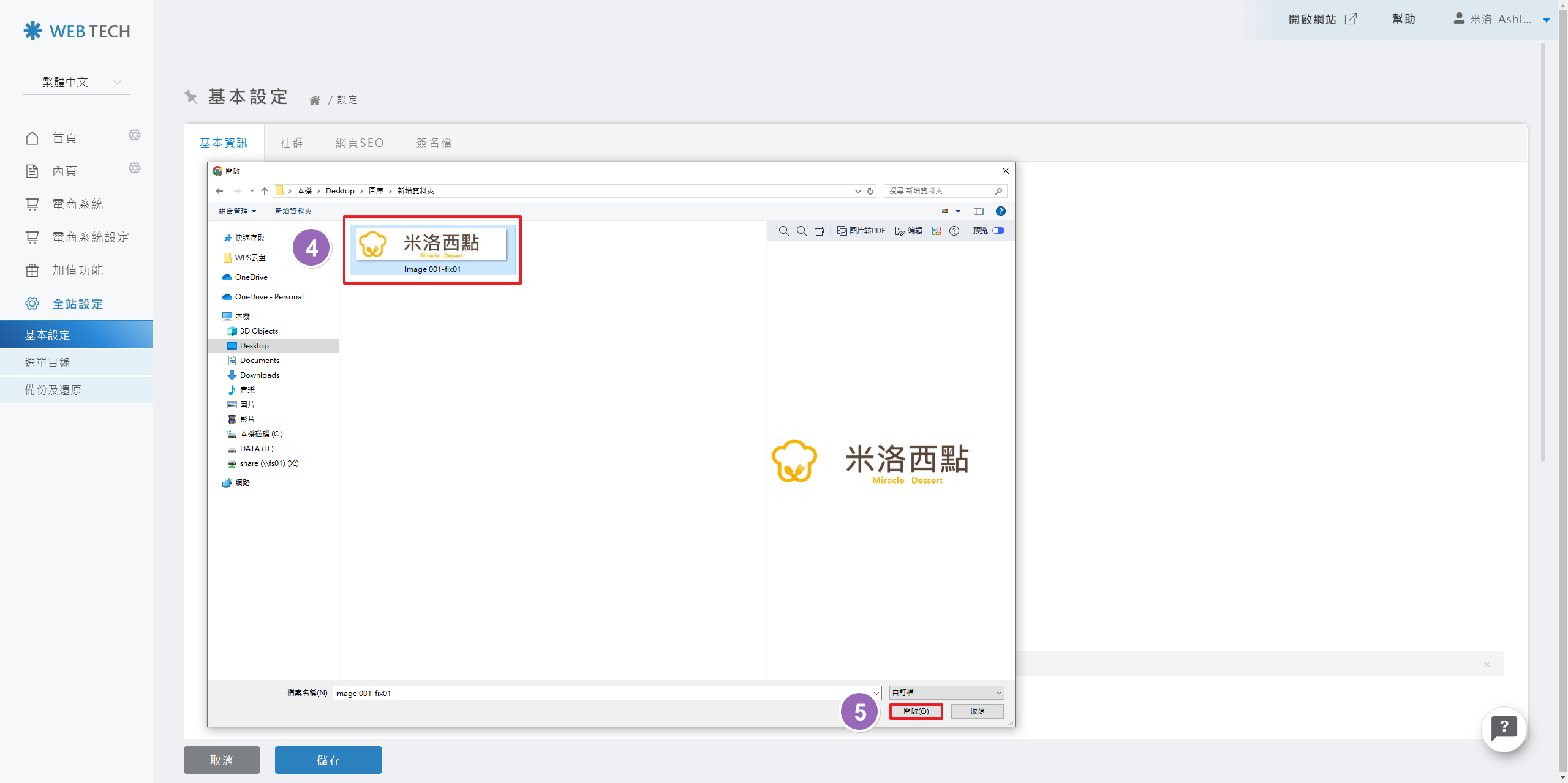Switch to the 網頁SEO tab
This screenshot has height=783, width=1568.
click(x=360, y=143)
